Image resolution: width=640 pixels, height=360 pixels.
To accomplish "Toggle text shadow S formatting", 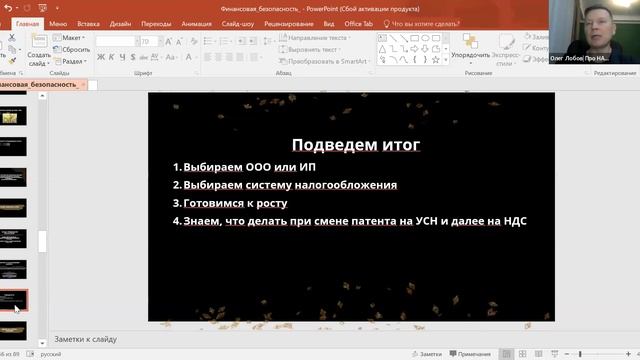I will pos(133,57).
